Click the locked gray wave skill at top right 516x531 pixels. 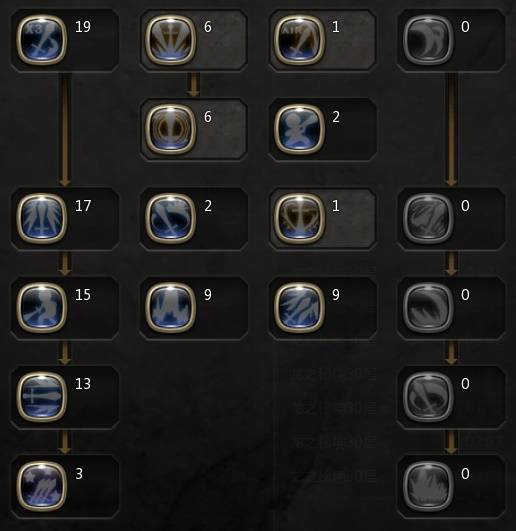pyautogui.click(x=428, y=40)
